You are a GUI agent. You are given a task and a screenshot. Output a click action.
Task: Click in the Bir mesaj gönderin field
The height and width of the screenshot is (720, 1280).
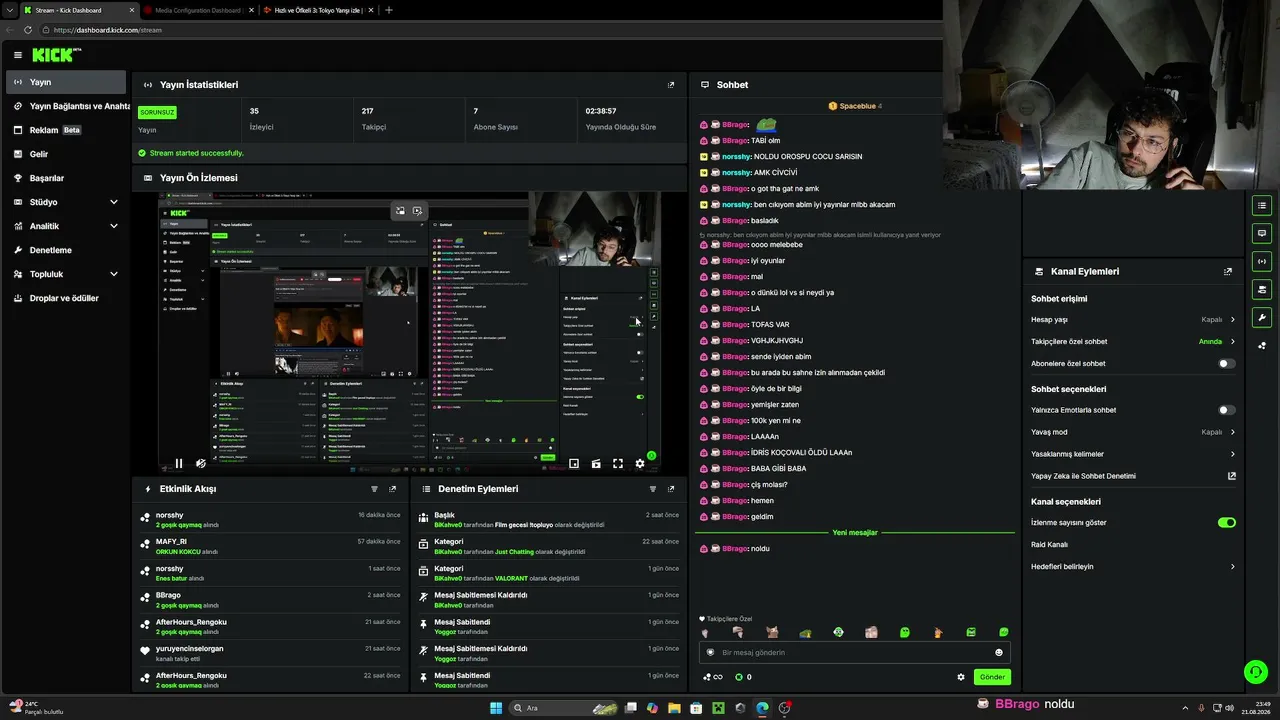pos(854,652)
